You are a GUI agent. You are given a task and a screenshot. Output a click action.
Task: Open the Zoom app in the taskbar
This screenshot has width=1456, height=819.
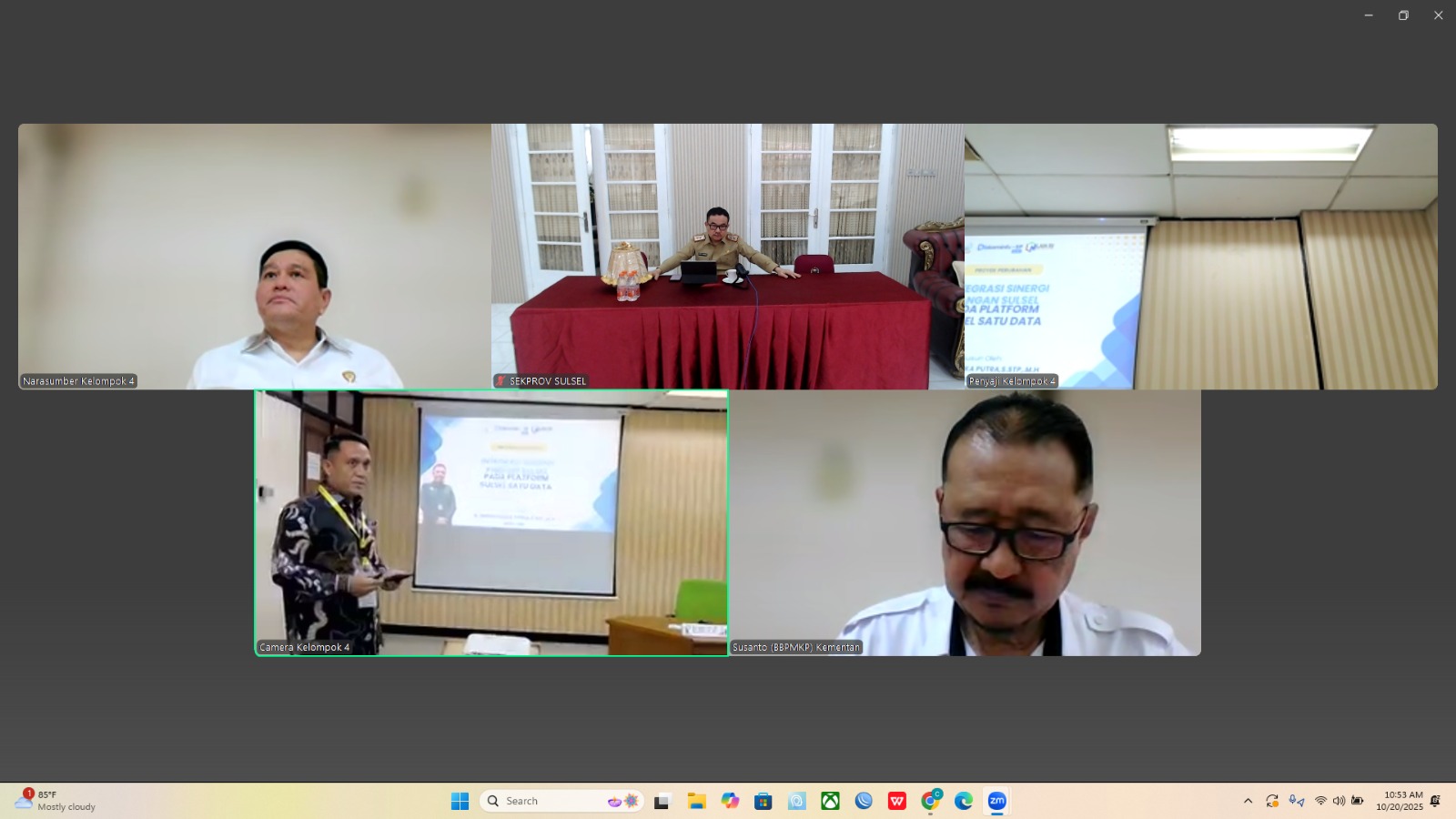coord(997,801)
